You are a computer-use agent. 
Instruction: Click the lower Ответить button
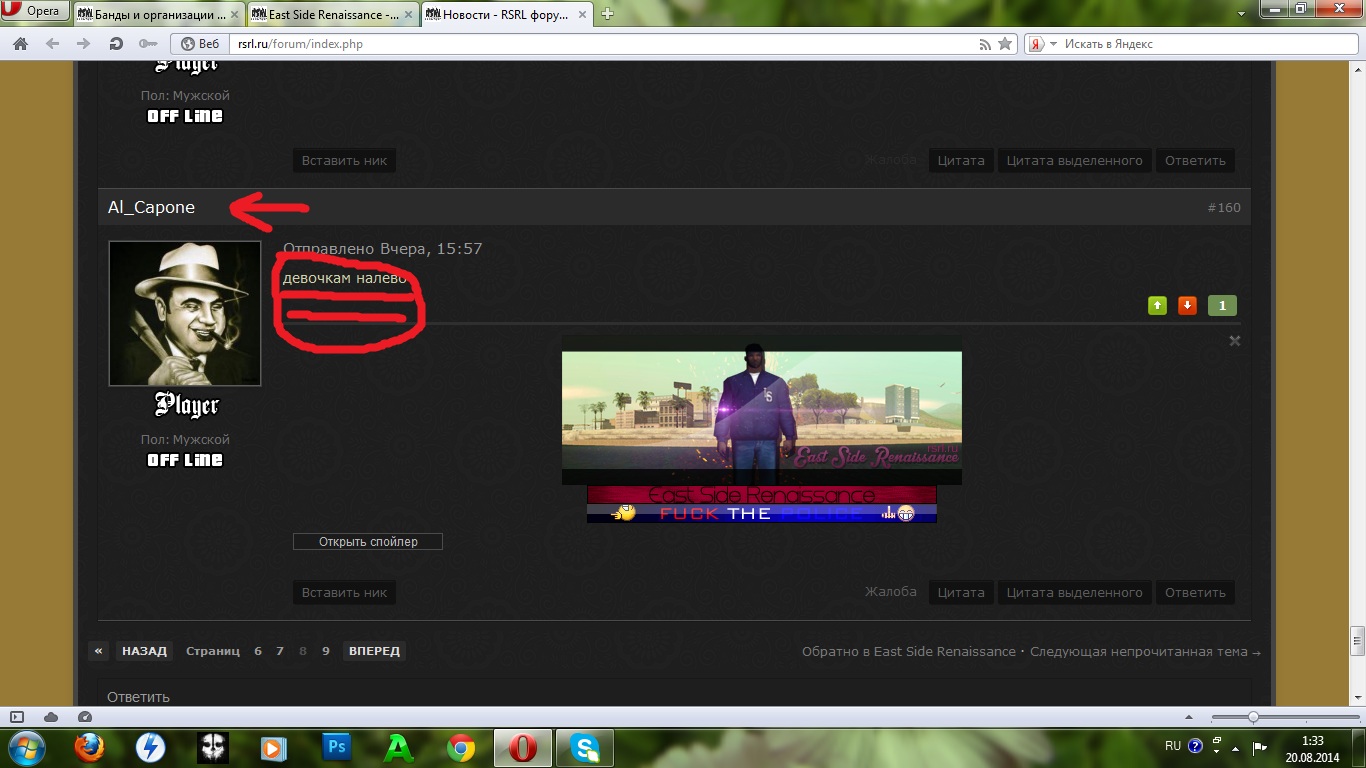pos(1195,592)
